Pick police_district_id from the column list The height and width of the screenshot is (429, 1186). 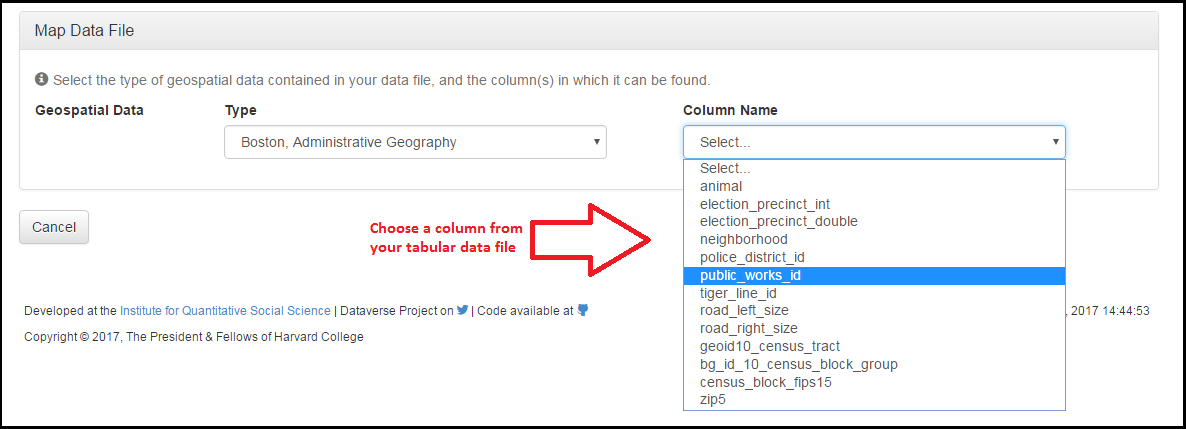tap(874, 258)
